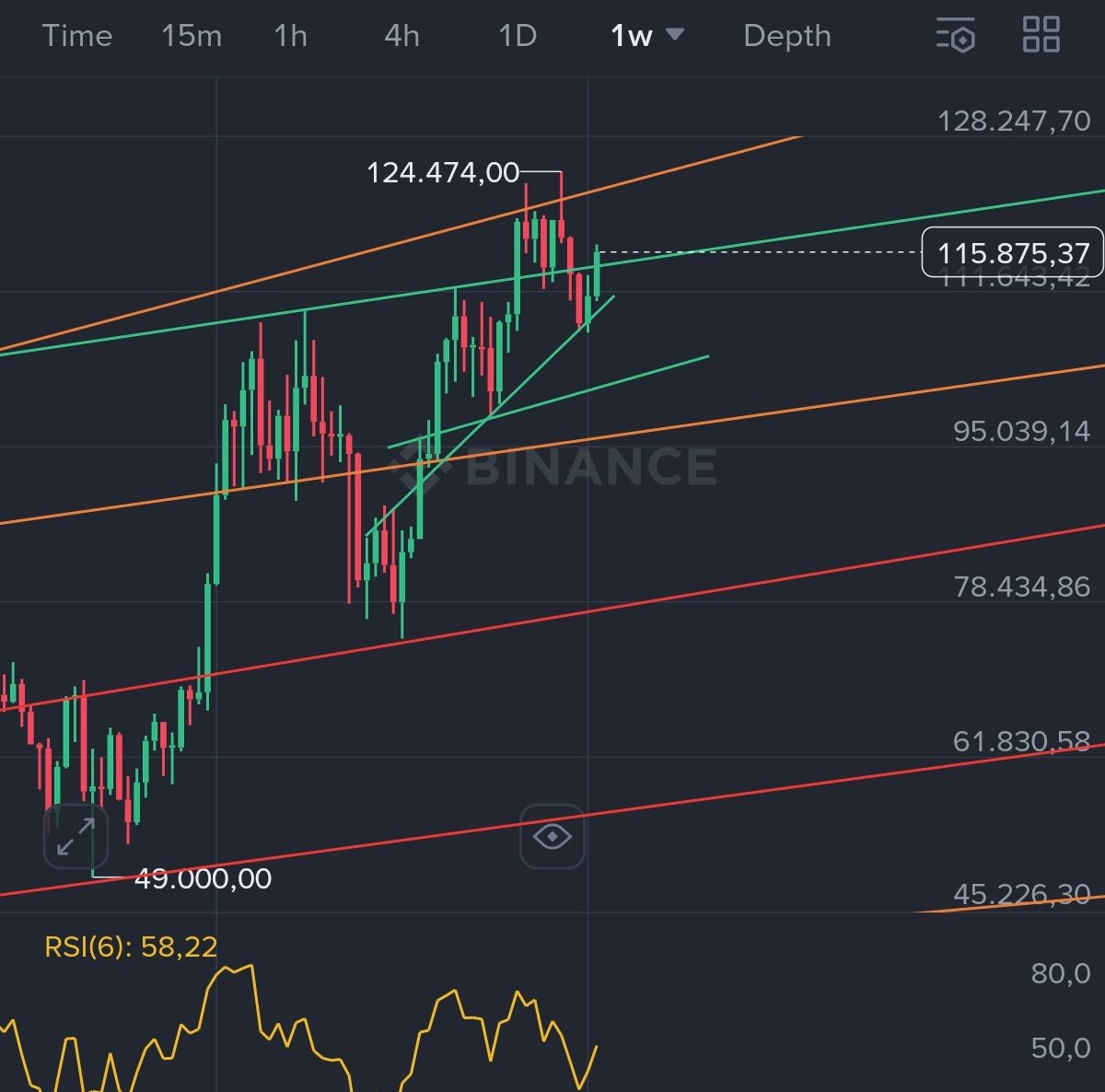The width and height of the screenshot is (1105, 1092).
Task: Switch to the 1h interval
Action: [x=290, y=36]
